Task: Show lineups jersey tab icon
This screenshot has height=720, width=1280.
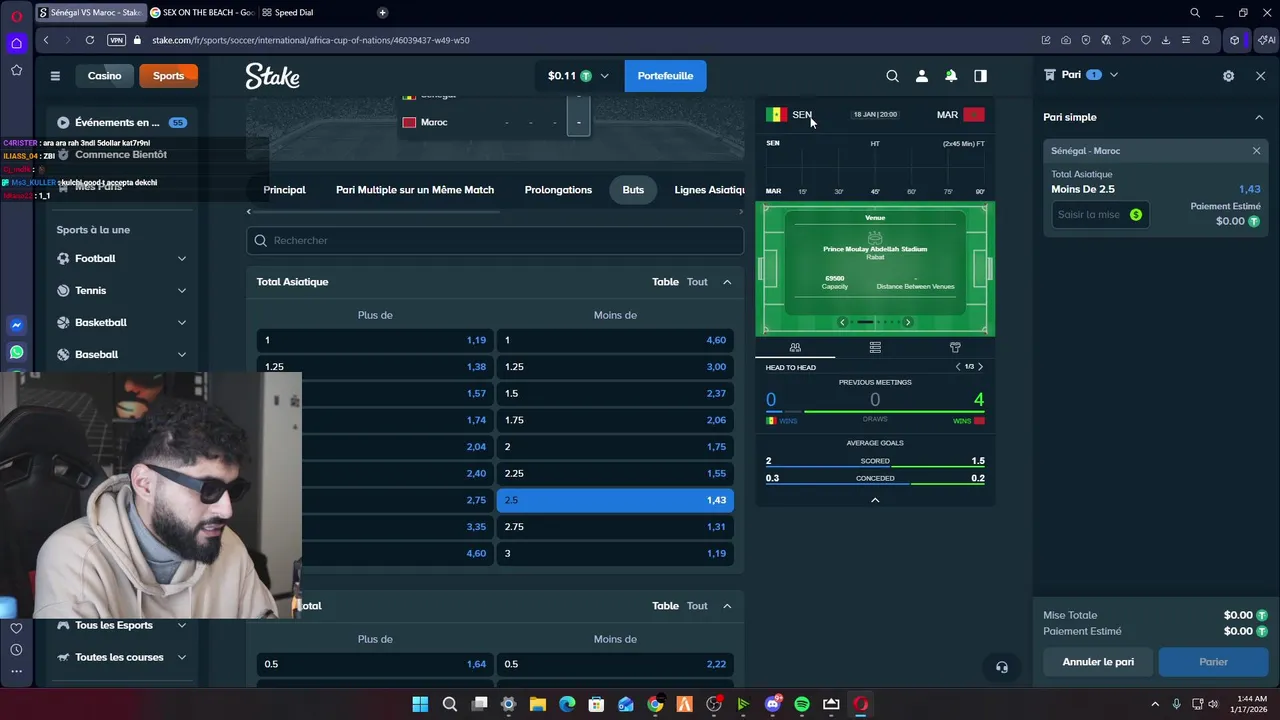Action: 955,347
